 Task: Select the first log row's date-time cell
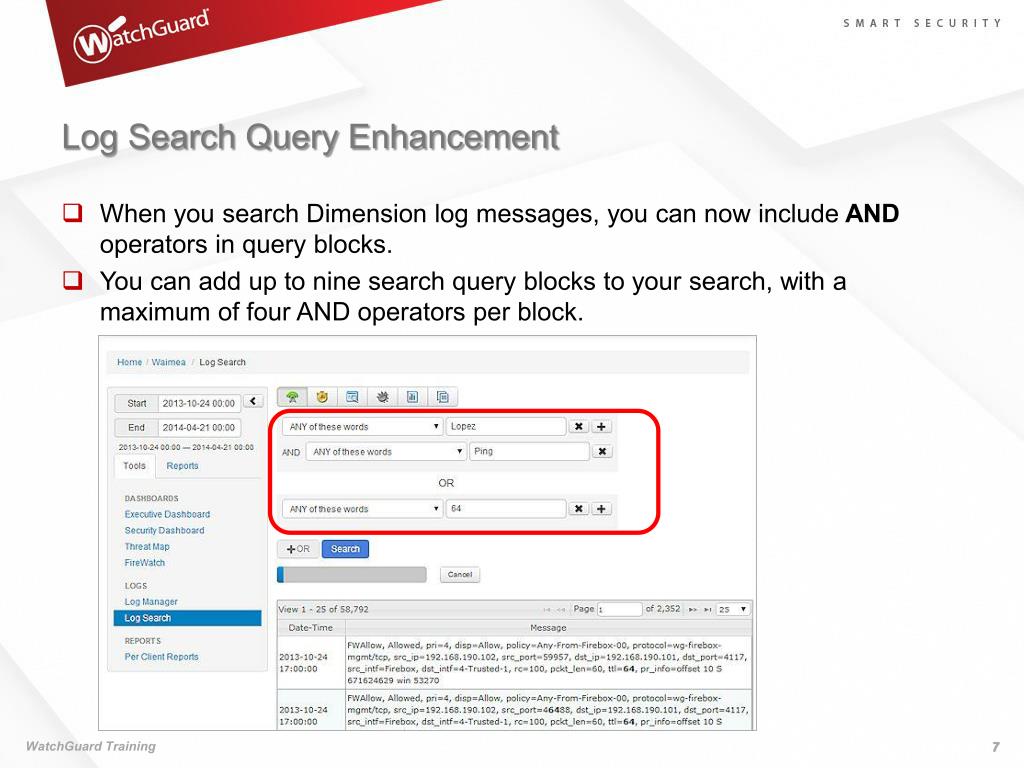pyautogui.click(x=311, y=663)
